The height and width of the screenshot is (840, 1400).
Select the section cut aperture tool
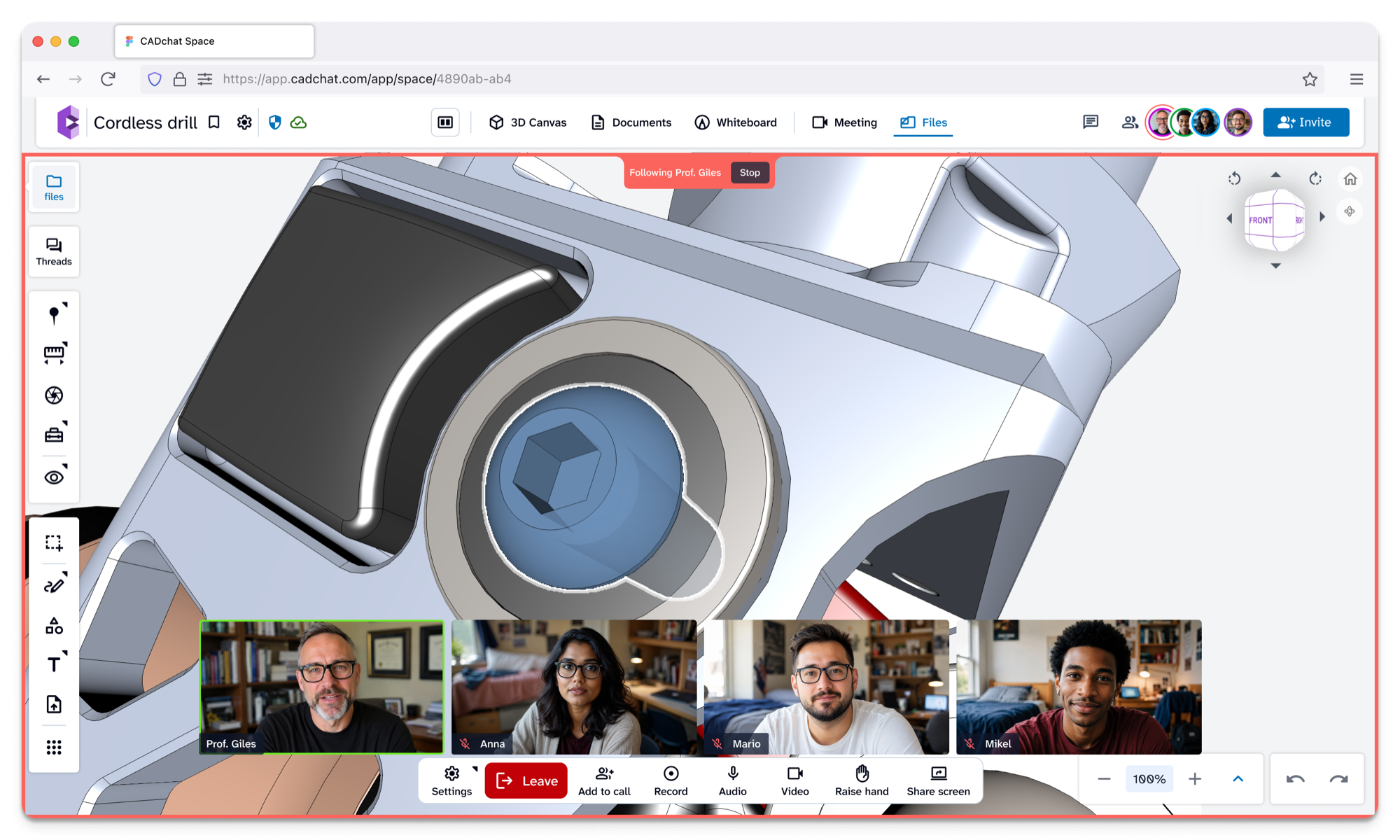[54, 395]
